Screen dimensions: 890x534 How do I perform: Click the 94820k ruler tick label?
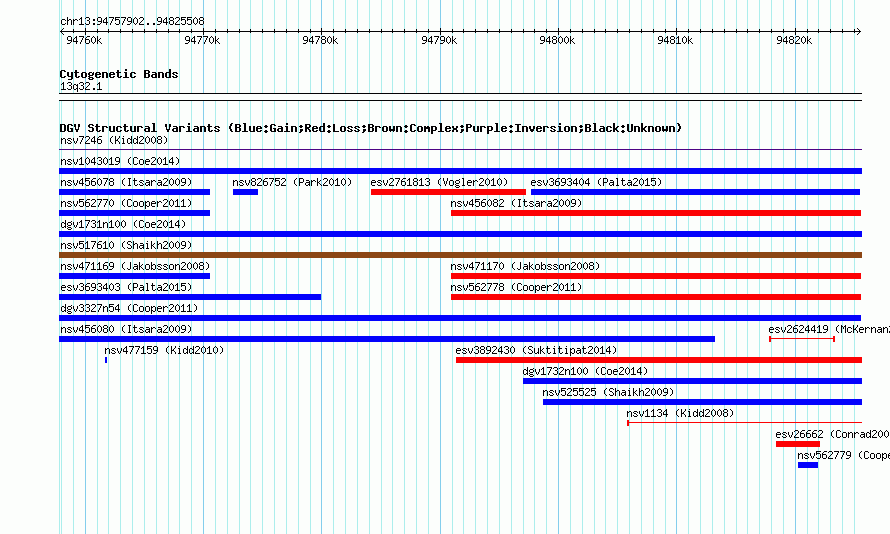794,40
